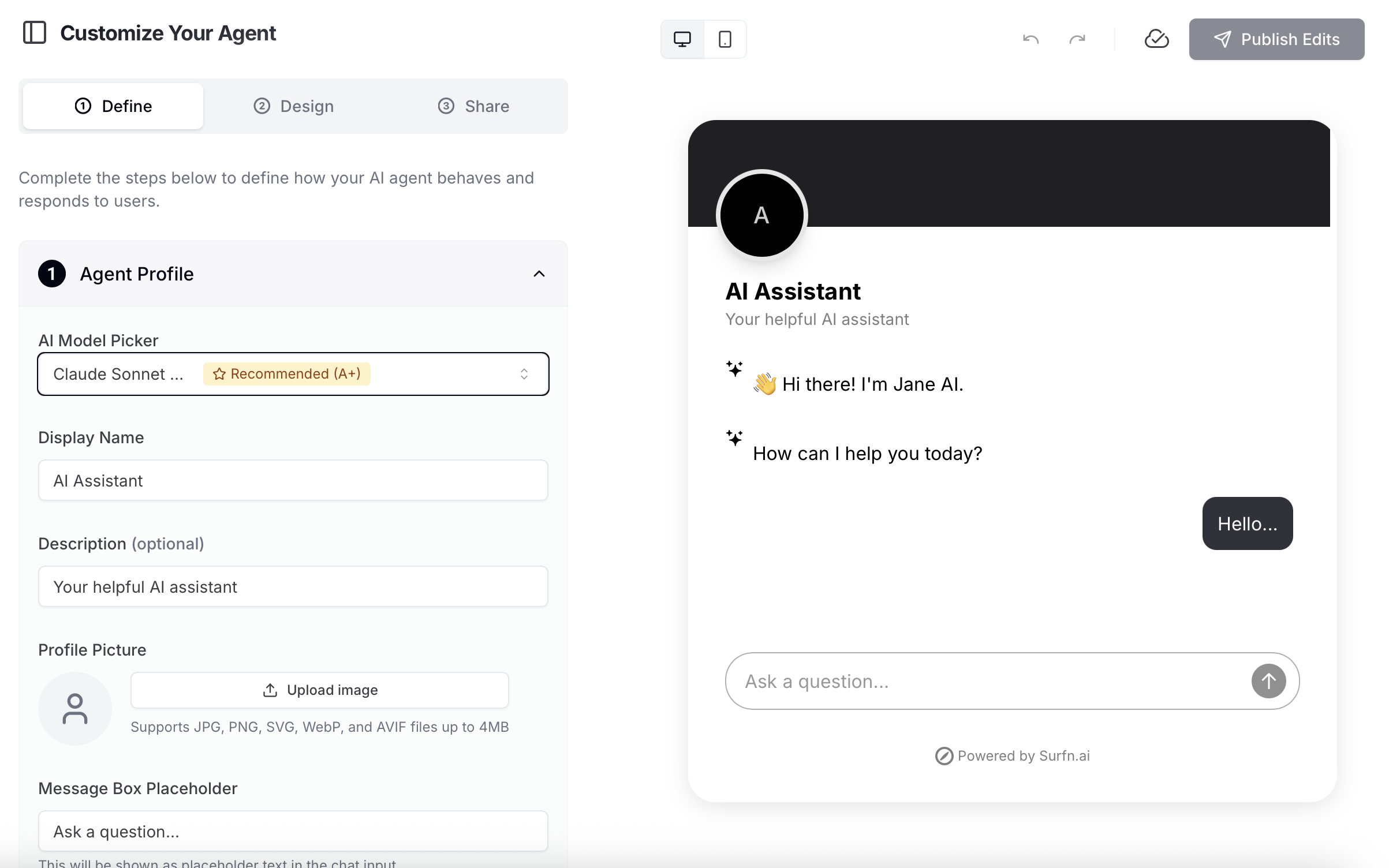
Task: Switch to desktop preview mode
Action: pyautogui.click(x=682, y=39)
